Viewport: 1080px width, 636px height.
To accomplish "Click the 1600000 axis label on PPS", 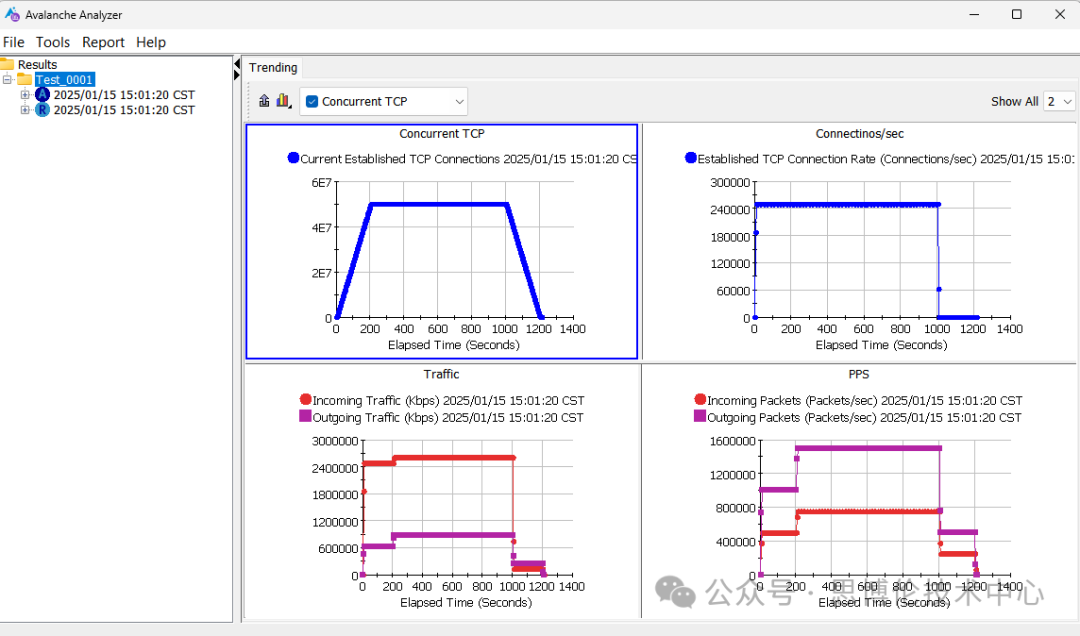I will click(733, 441).
